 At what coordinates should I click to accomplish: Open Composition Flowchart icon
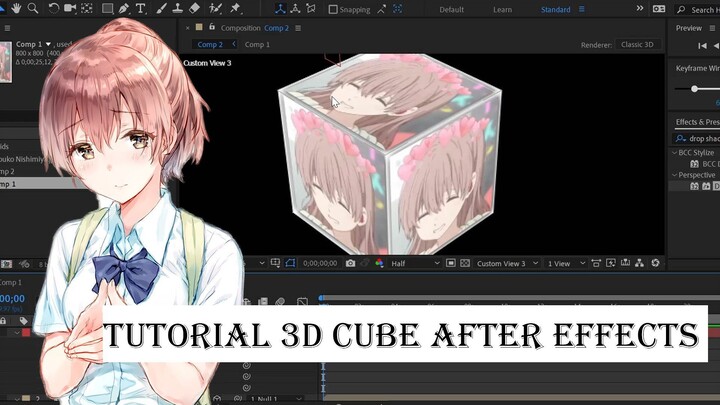click(640, 263)
